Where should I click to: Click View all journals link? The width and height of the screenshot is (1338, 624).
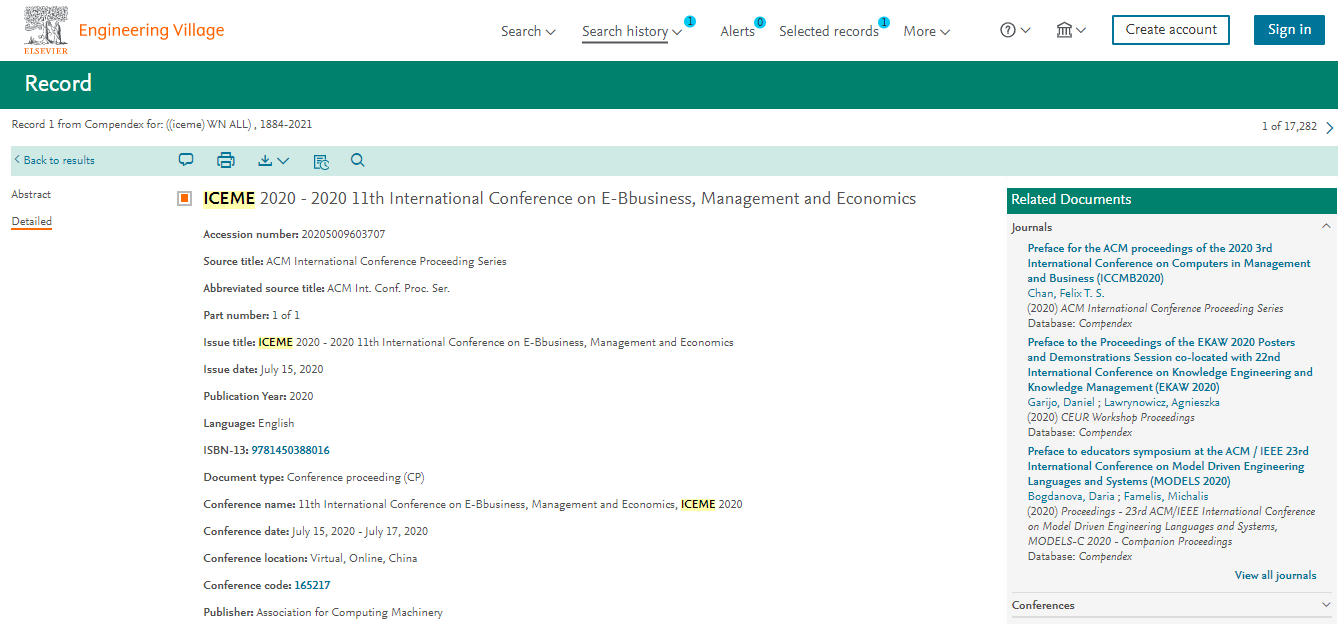(x=1275, y=575)
